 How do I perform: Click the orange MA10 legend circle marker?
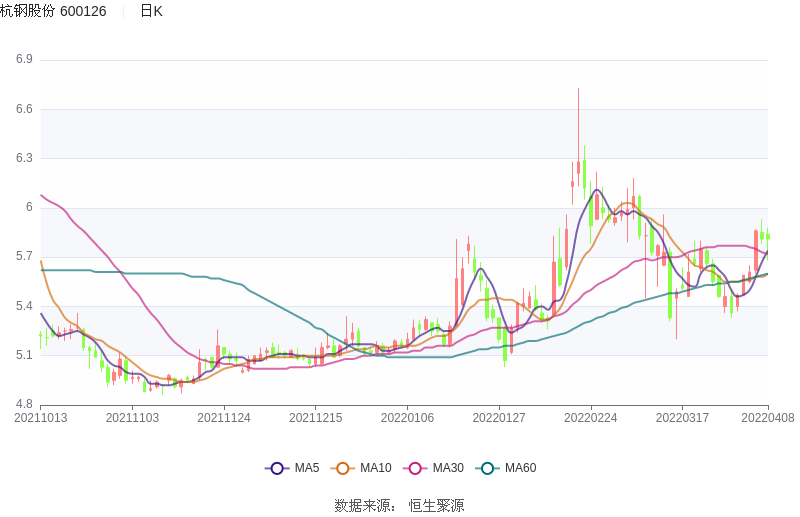click(343, 468)
